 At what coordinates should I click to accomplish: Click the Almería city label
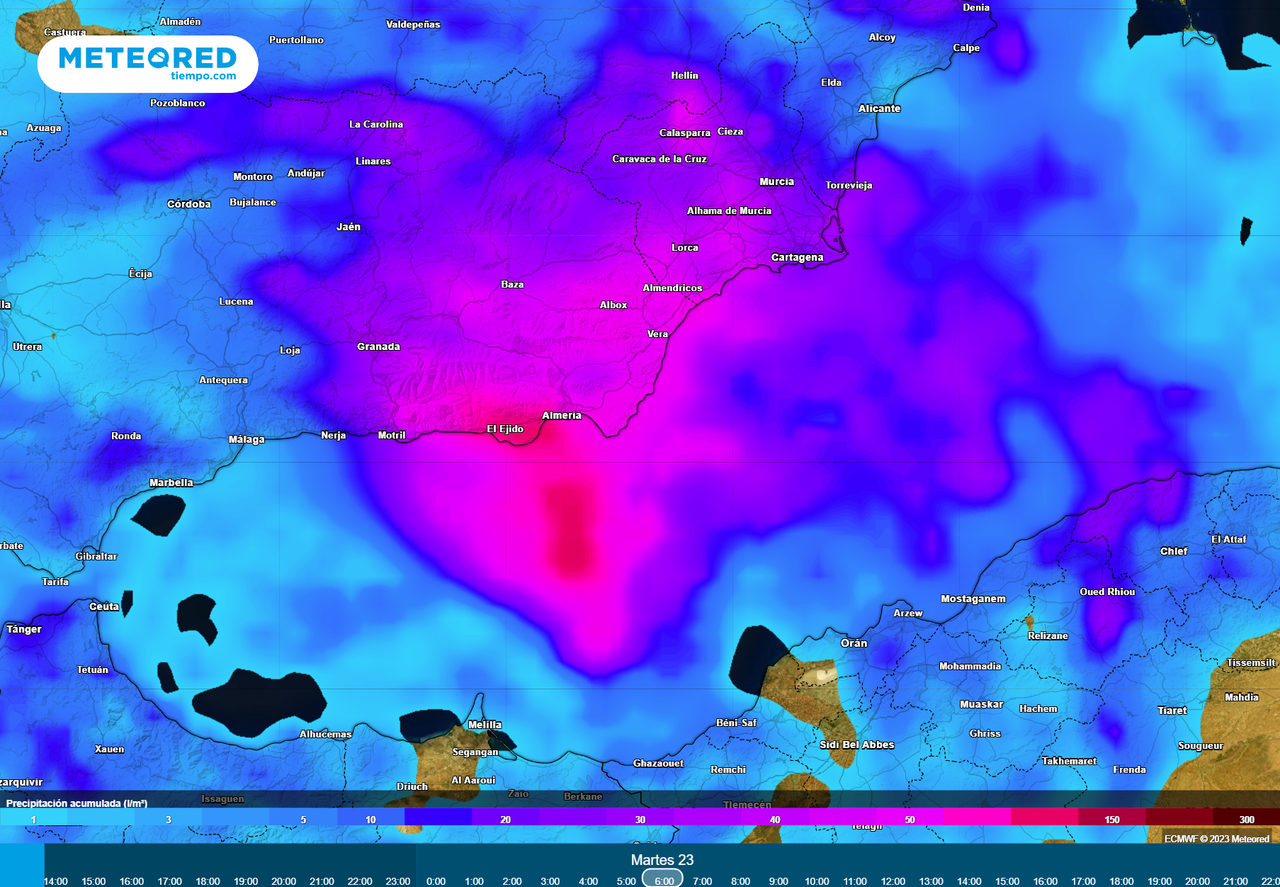[x=561, y=416]
